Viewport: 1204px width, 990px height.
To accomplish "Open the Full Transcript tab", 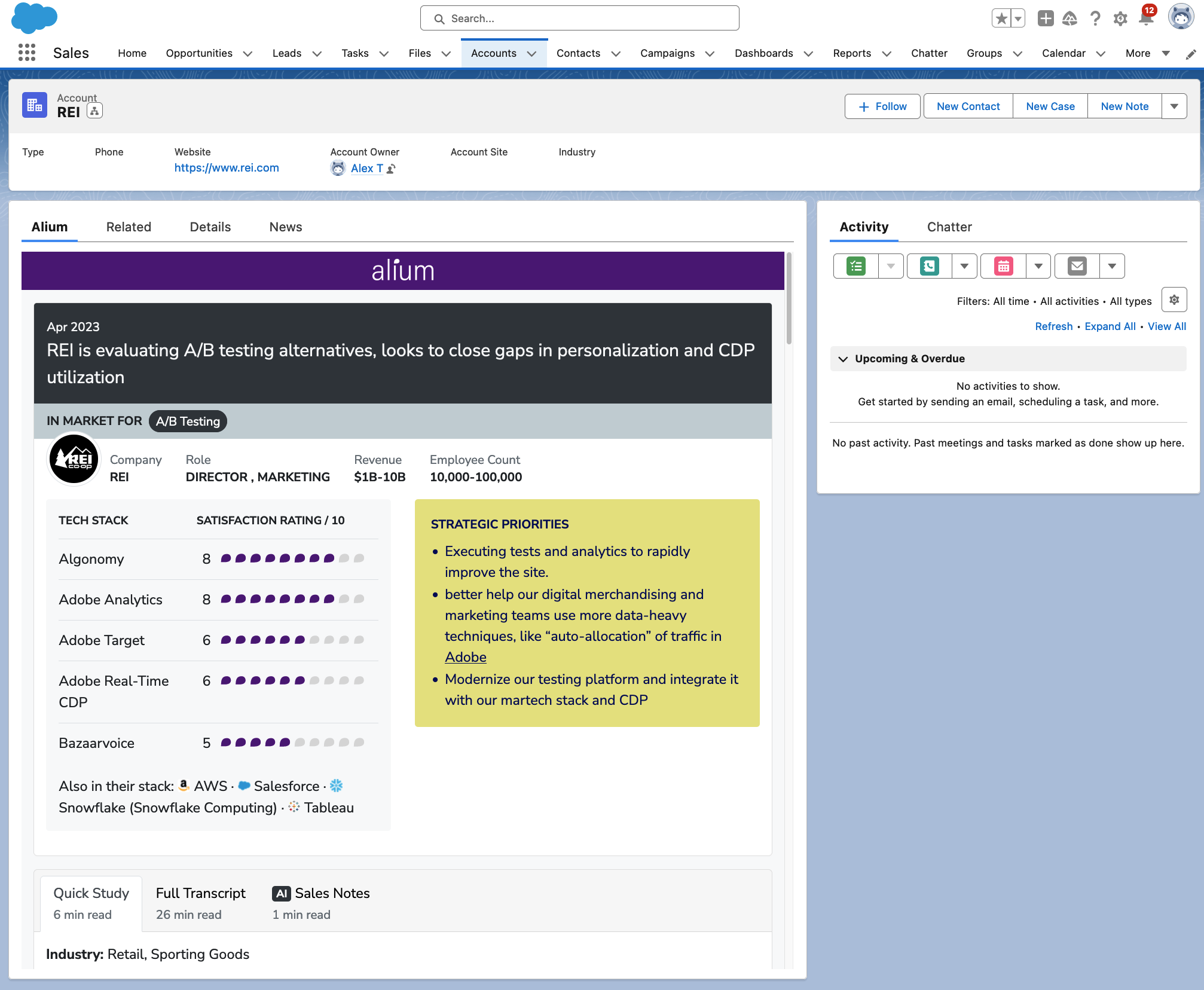I will click(201, 903).
